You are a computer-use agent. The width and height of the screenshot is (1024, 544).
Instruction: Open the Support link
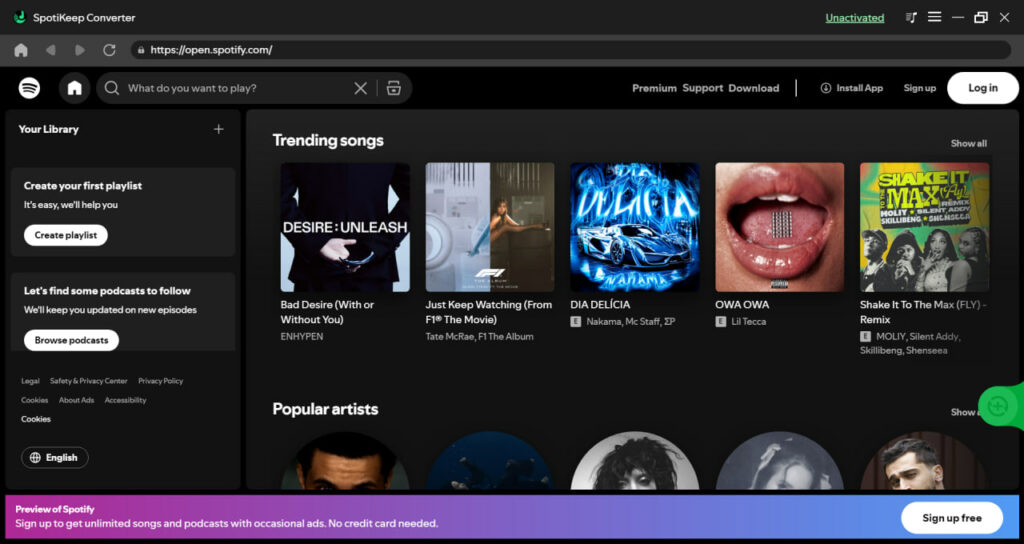click(x=703, y=88)
